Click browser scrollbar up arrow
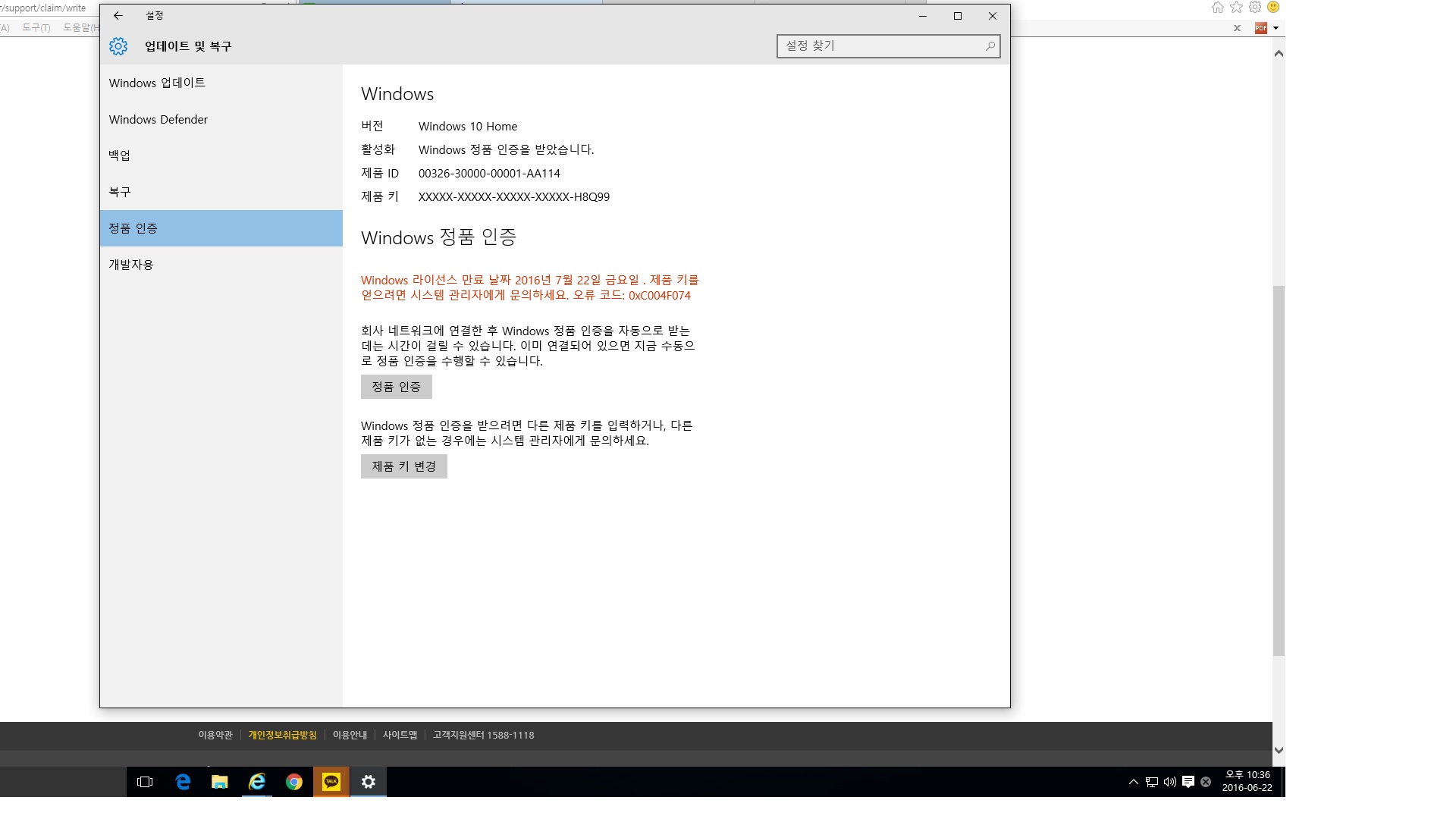This screenshot has width=1456, height=819. click(x=1279, y=54)
